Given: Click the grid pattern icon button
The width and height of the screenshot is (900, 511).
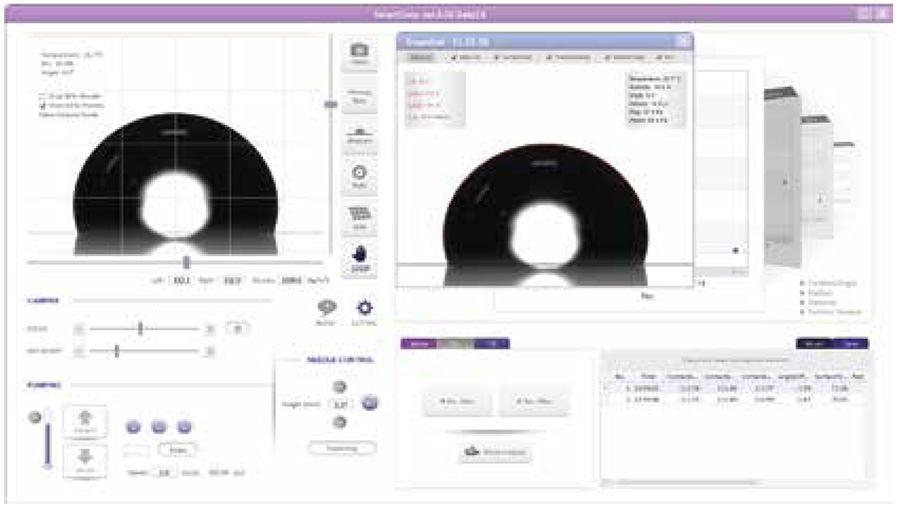Looking at the screenshot, I should [359, 218].
